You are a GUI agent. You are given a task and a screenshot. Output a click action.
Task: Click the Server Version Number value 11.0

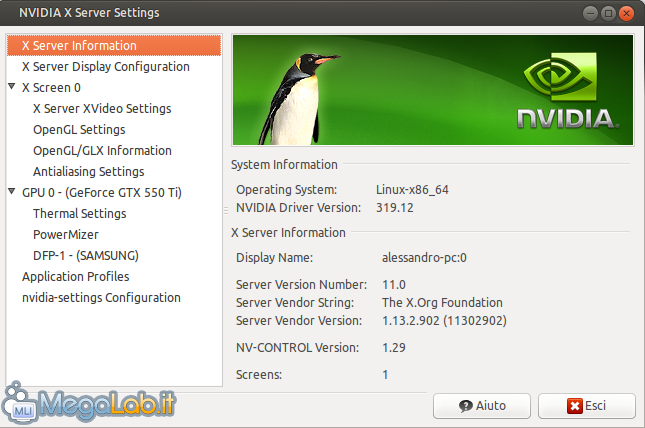(394, 285)
